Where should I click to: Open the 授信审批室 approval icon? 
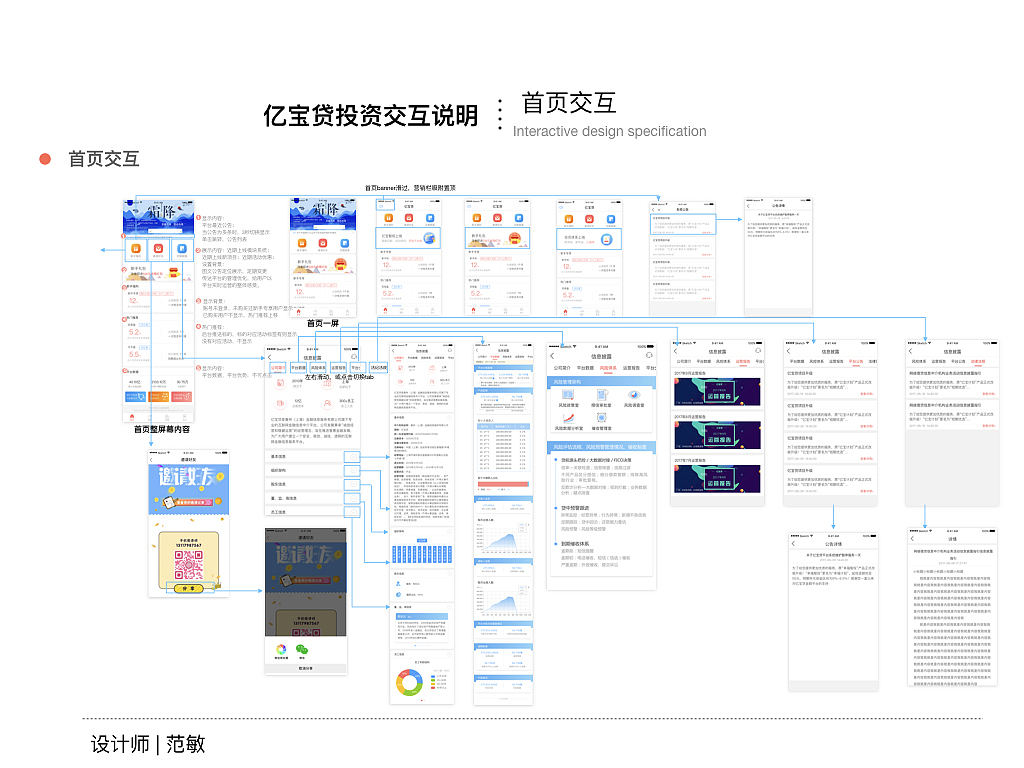(x=600, y=395)
